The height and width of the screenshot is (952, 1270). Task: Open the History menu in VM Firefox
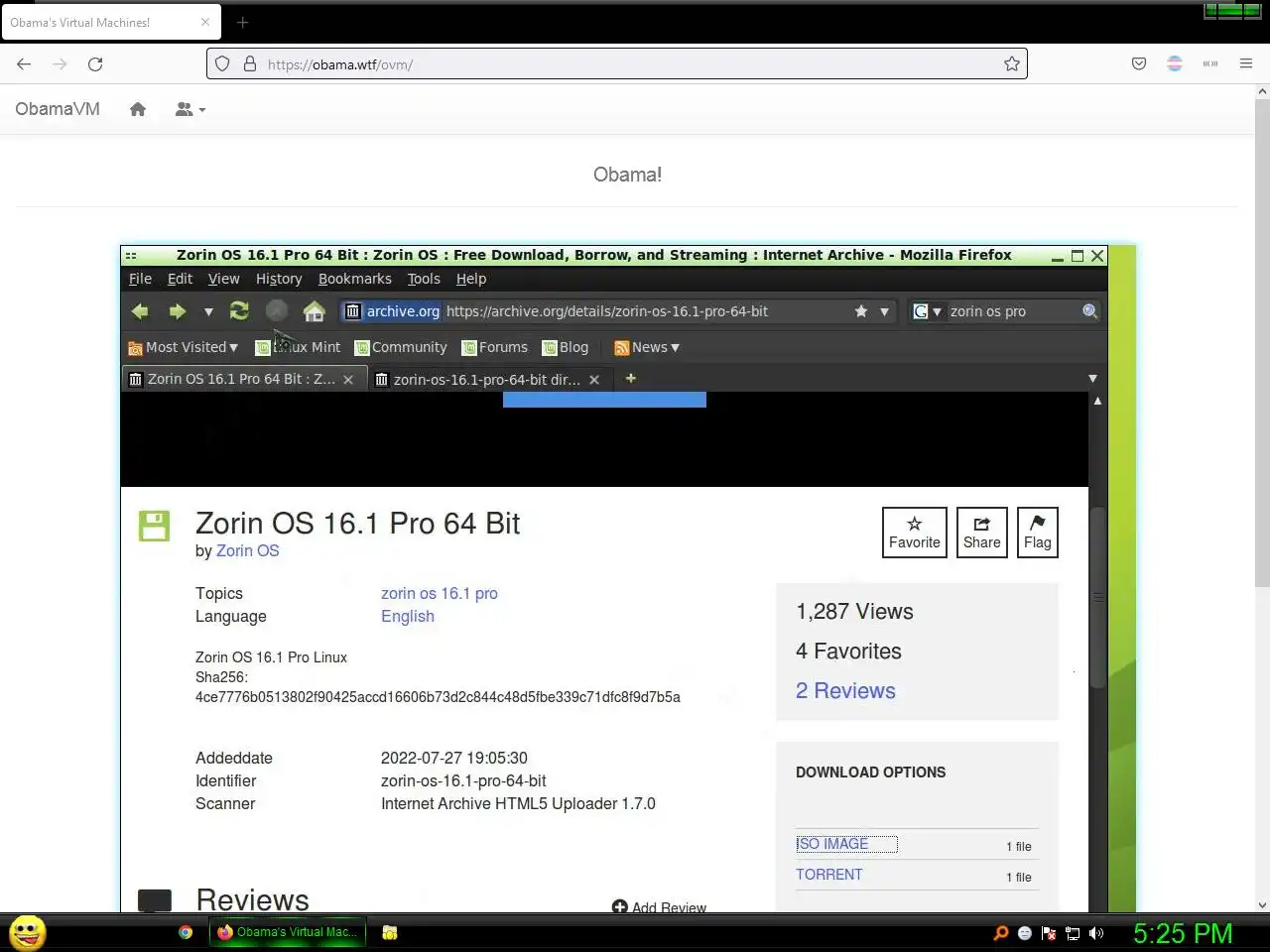coord(279,279)
